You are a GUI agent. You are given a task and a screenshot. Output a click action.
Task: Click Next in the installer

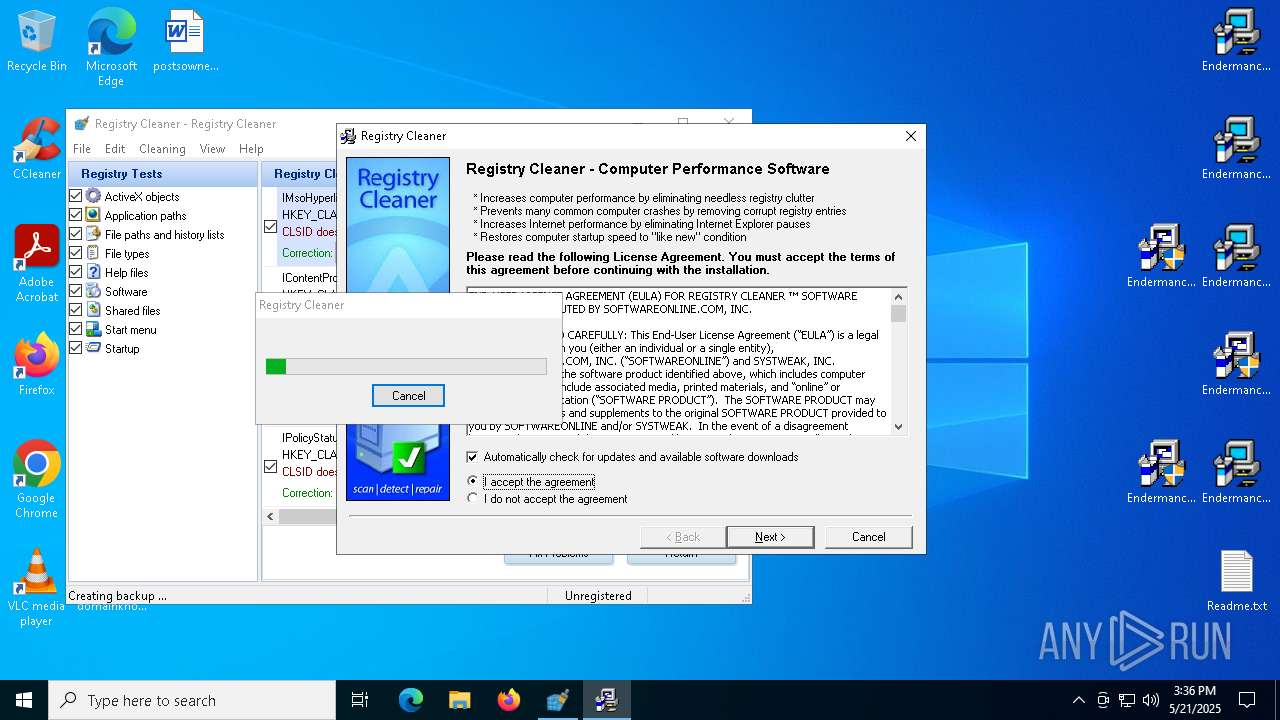[x=770, y=537]
